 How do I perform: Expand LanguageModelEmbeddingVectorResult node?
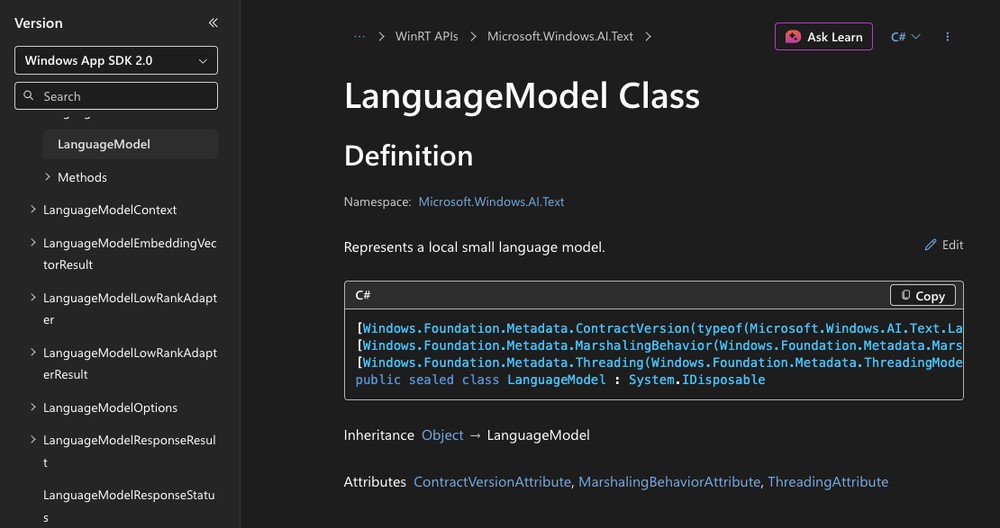pos(33,242)
